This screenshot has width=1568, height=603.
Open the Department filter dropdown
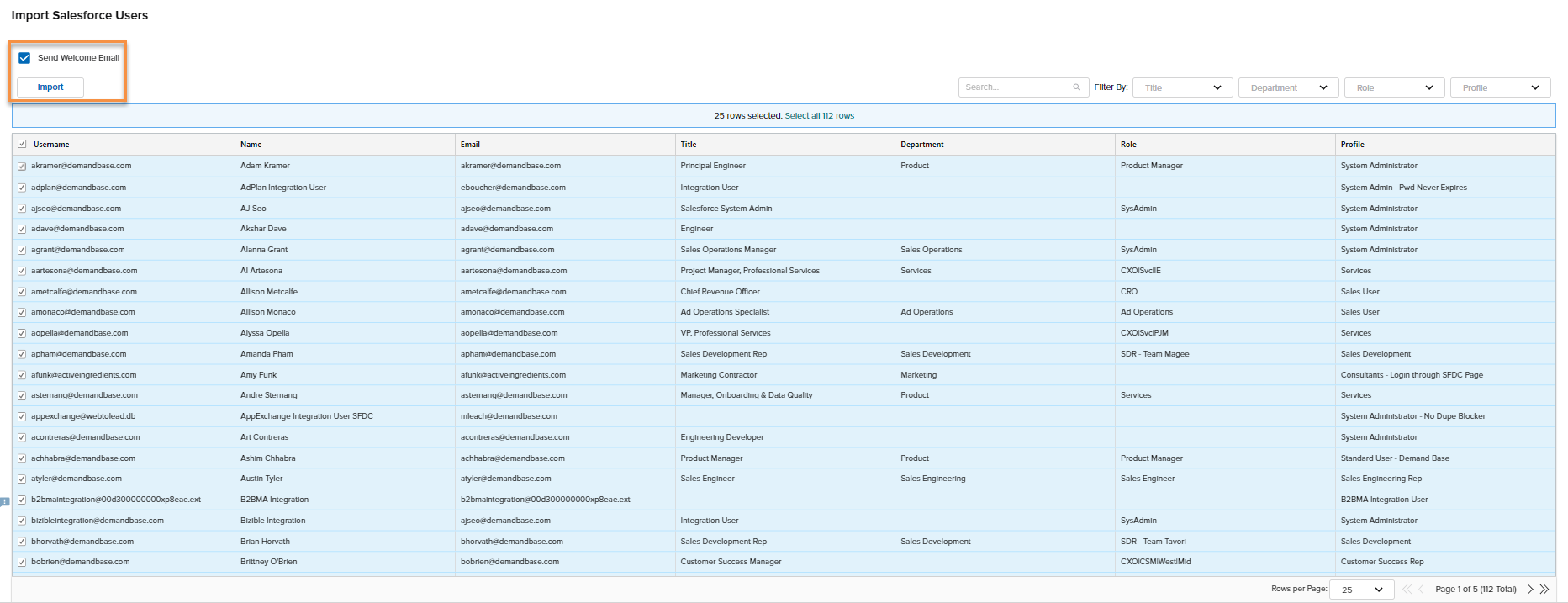click(1289, 87)
